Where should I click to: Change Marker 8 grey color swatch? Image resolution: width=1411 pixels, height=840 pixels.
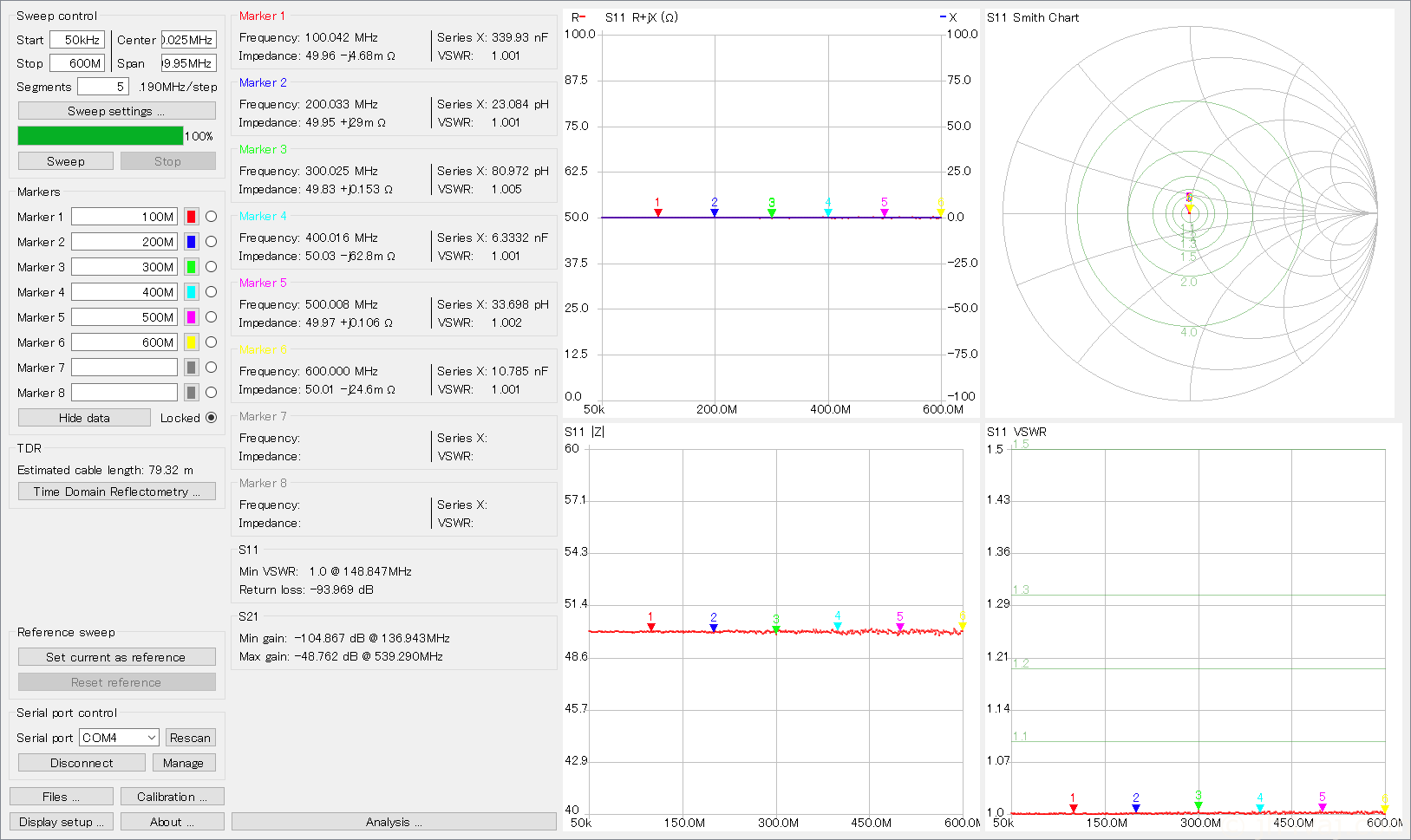(x=192, y=393)
